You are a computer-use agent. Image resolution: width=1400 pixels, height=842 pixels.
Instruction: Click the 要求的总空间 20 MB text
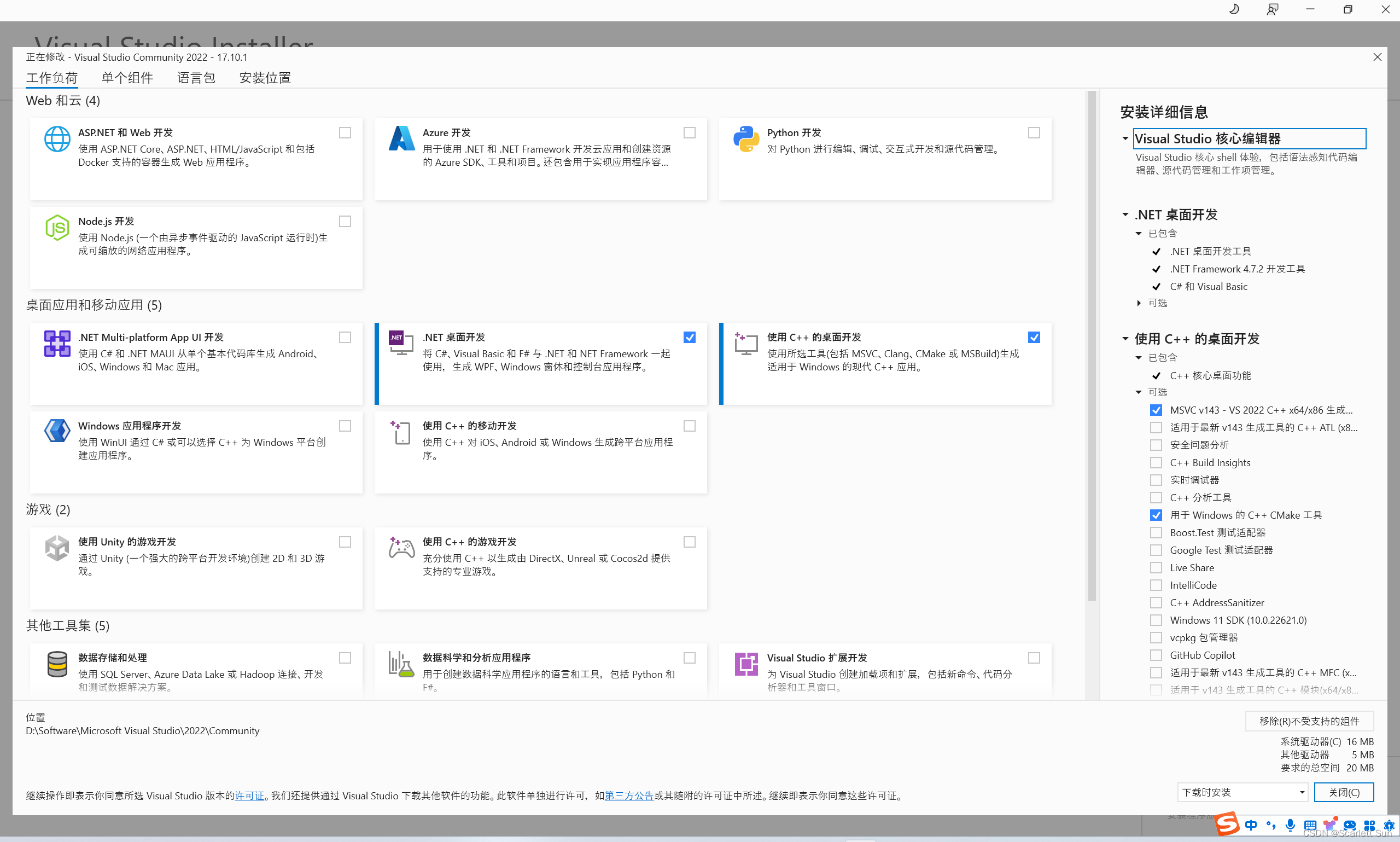[x=1327, y=768]
